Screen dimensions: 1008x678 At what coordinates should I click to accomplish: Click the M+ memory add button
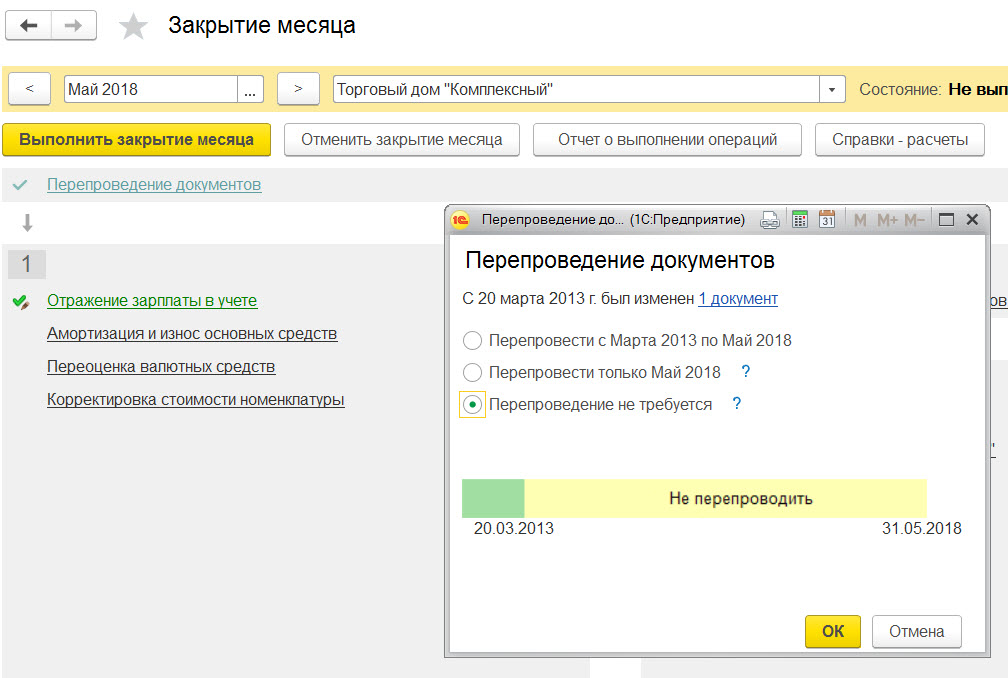click(x=887, y=220)
